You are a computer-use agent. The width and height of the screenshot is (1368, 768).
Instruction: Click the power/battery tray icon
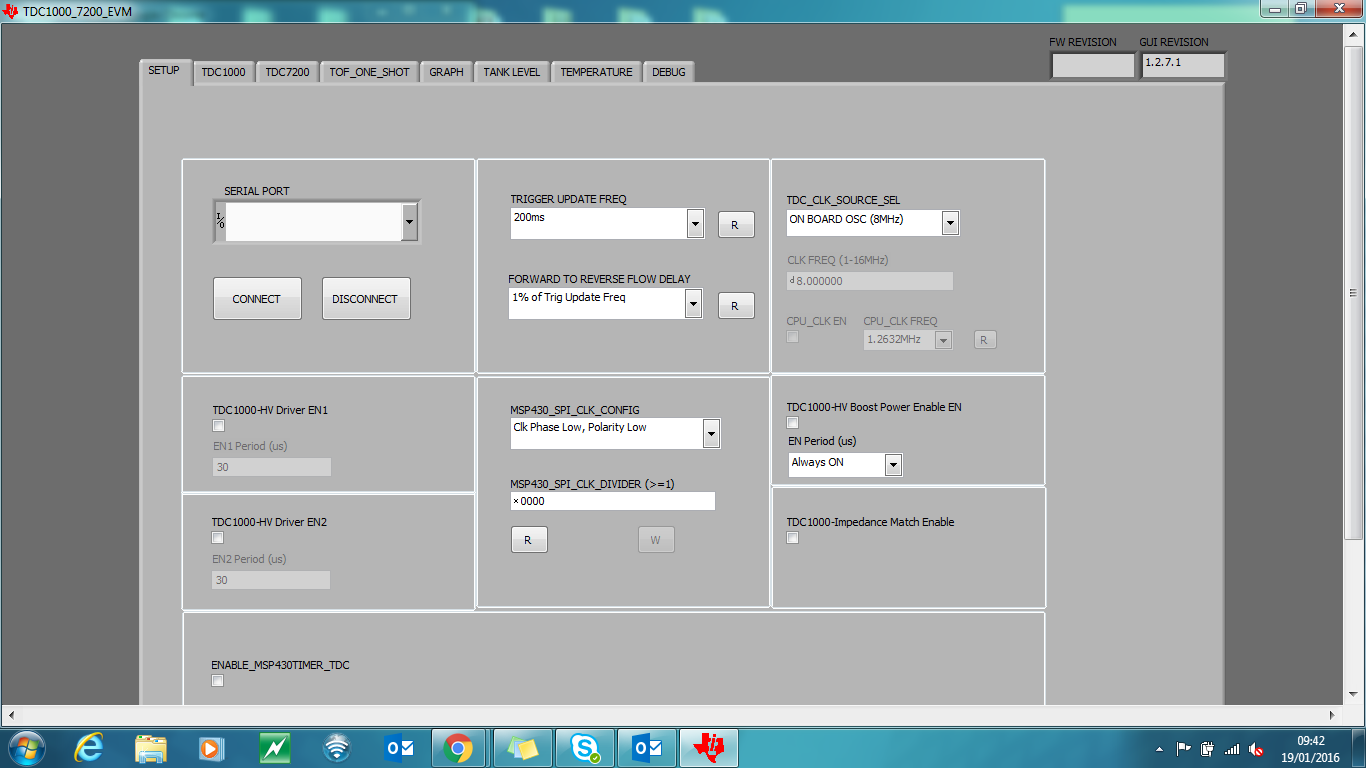point(1207,748)
